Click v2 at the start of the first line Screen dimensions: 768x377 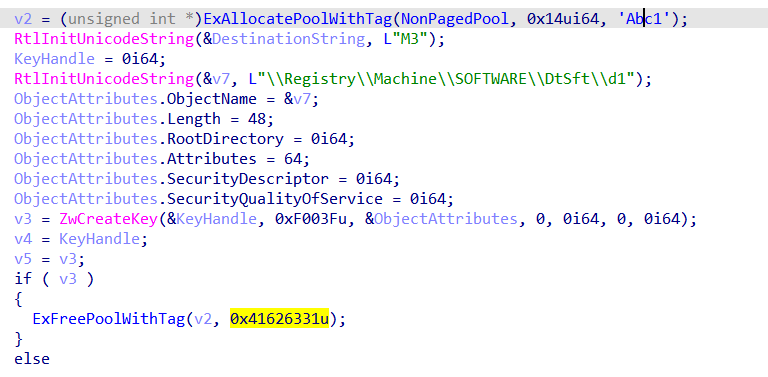coord(23,20)
